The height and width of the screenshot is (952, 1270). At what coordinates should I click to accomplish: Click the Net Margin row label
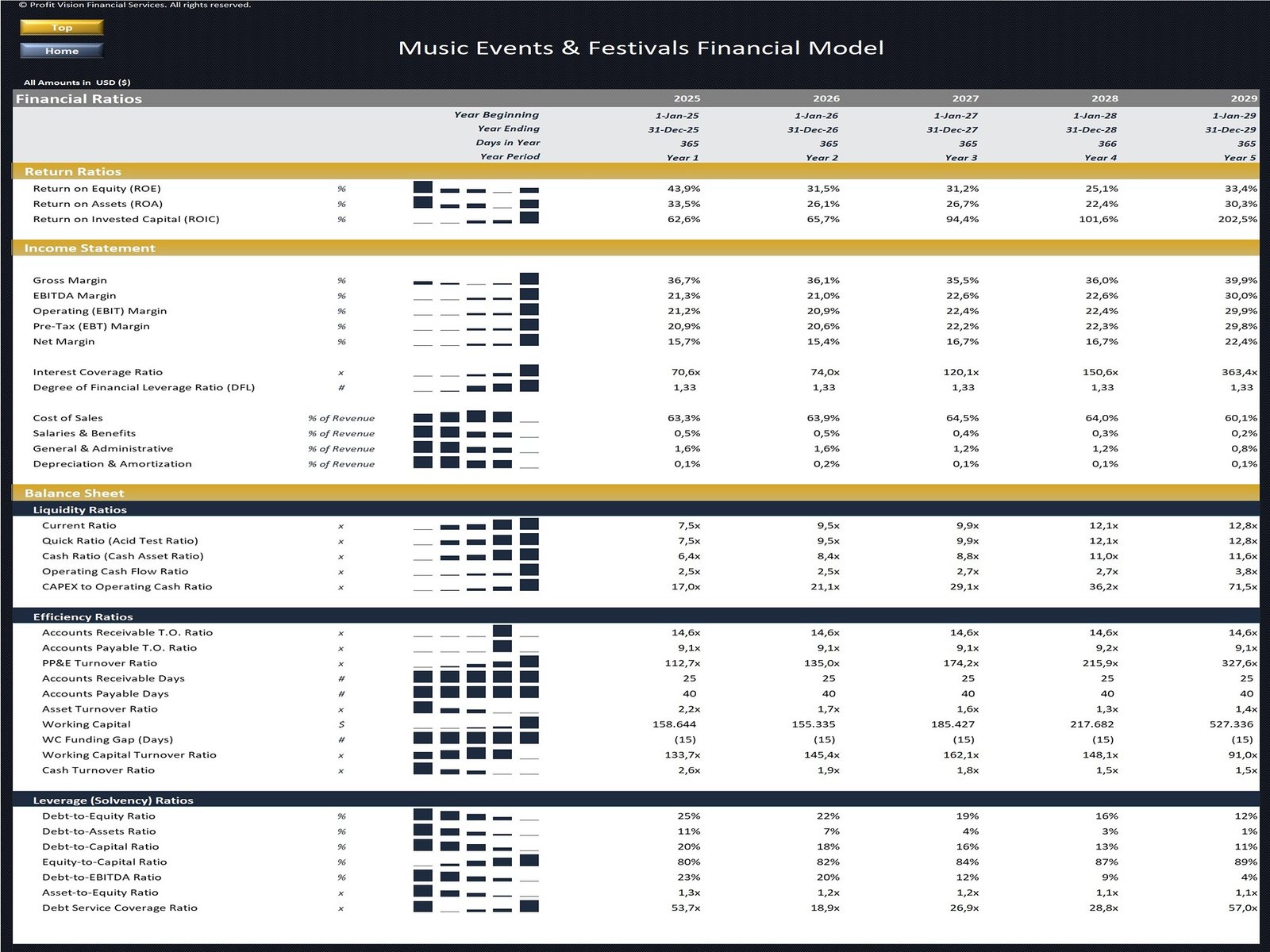click(63, 341)
